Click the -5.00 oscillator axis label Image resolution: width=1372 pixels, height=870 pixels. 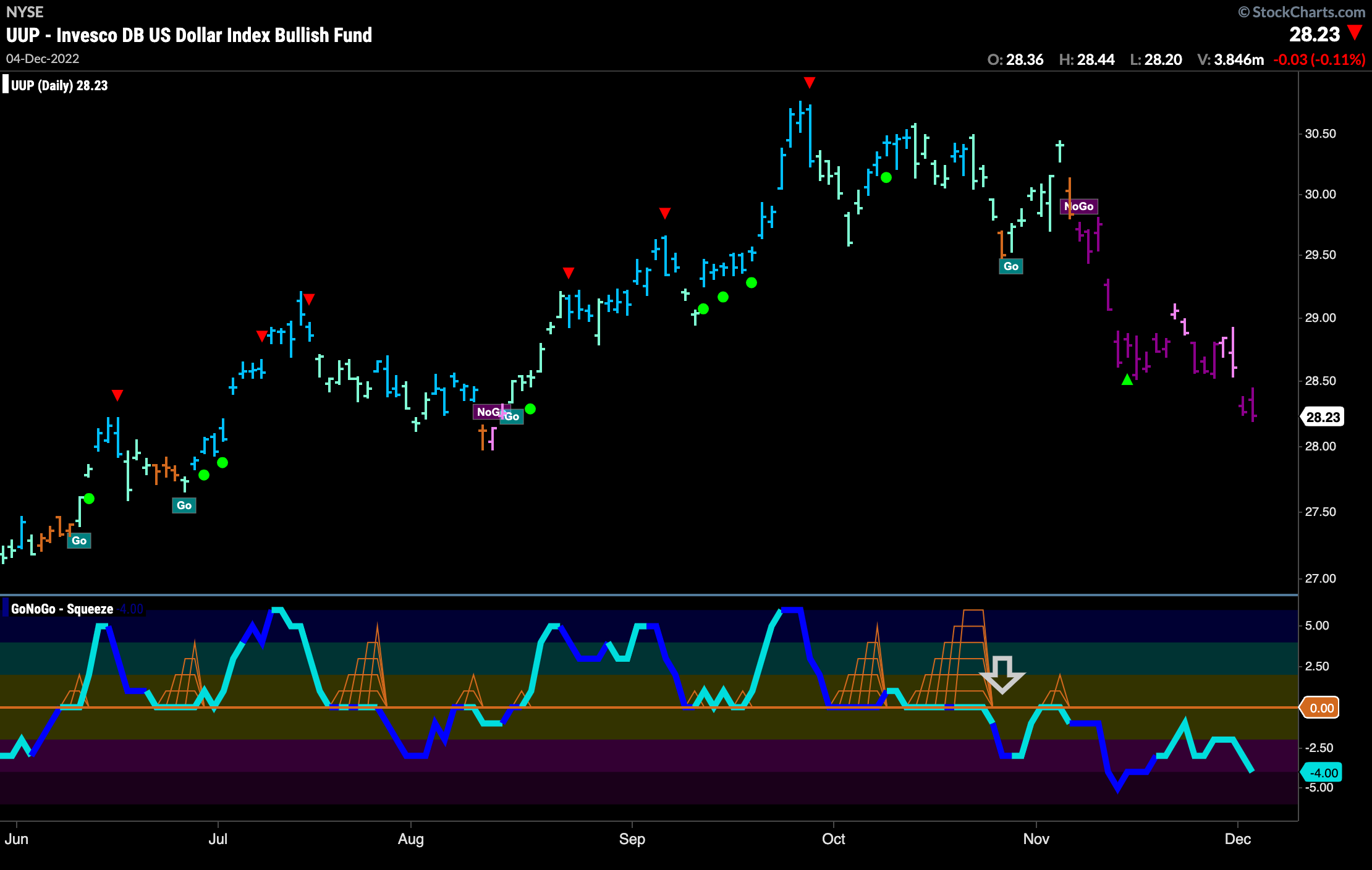1319,788
